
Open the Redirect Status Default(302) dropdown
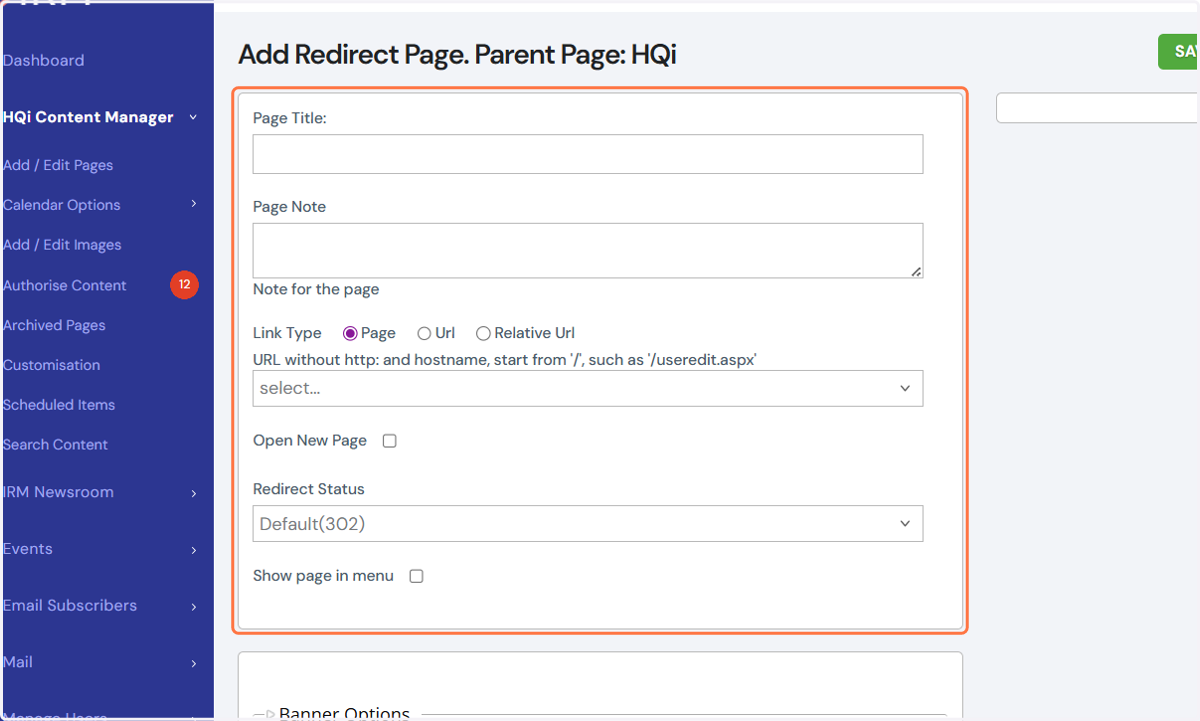click(588, 523)
